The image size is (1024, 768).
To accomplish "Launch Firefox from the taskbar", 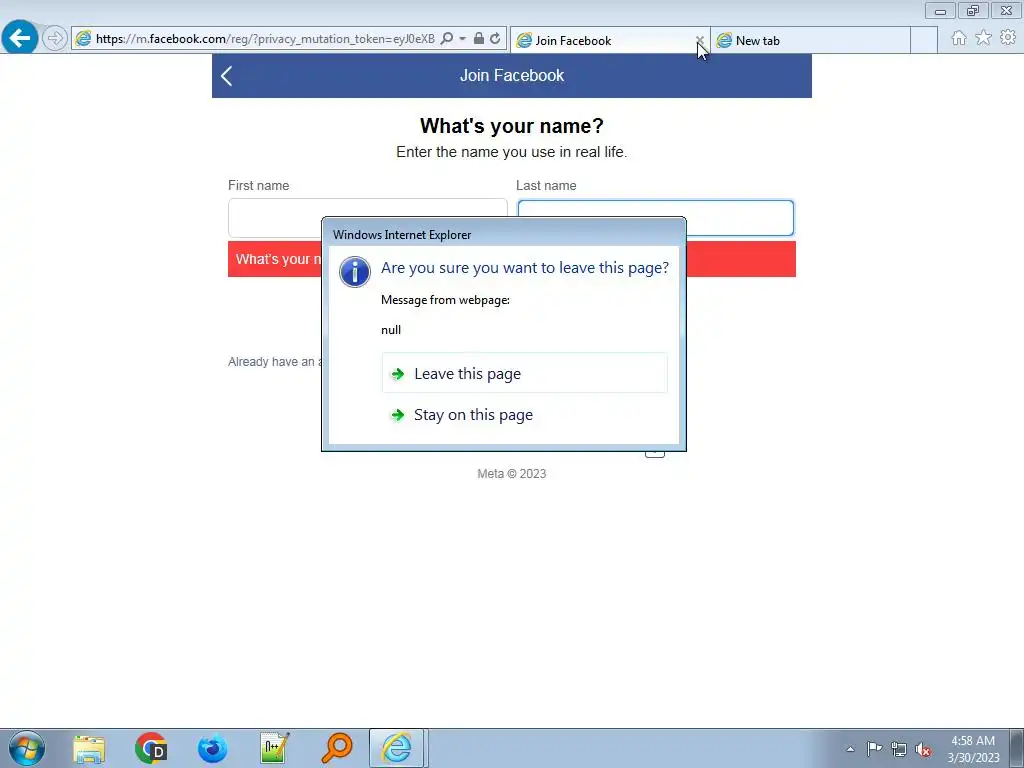I will tap(212, 749).
